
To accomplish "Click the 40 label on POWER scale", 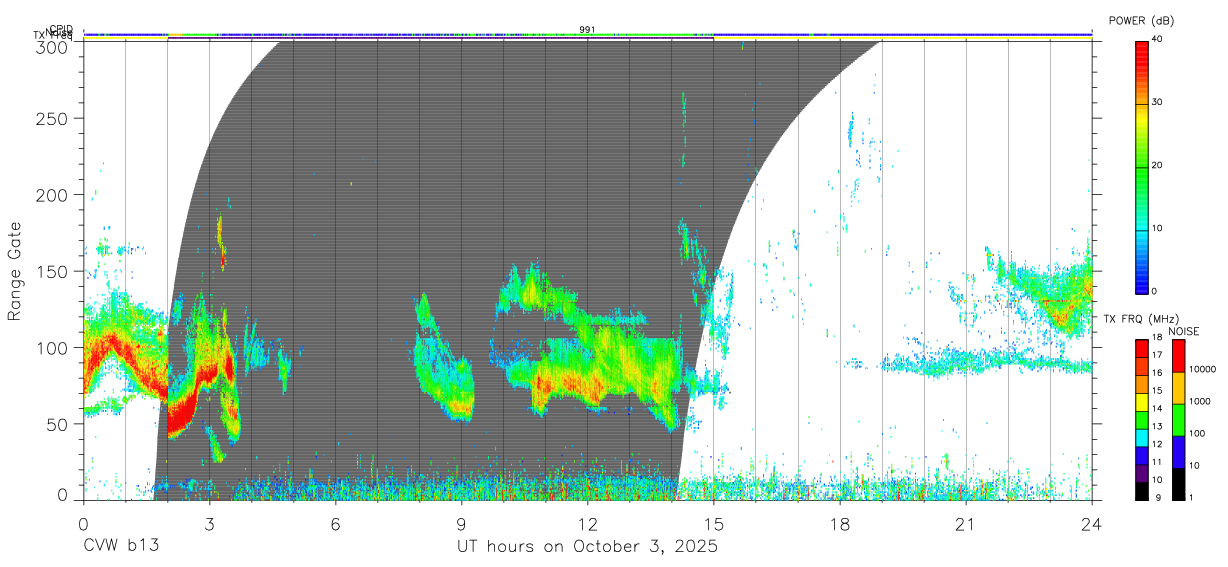I will pyautogui.click(x=1158, y=40).
